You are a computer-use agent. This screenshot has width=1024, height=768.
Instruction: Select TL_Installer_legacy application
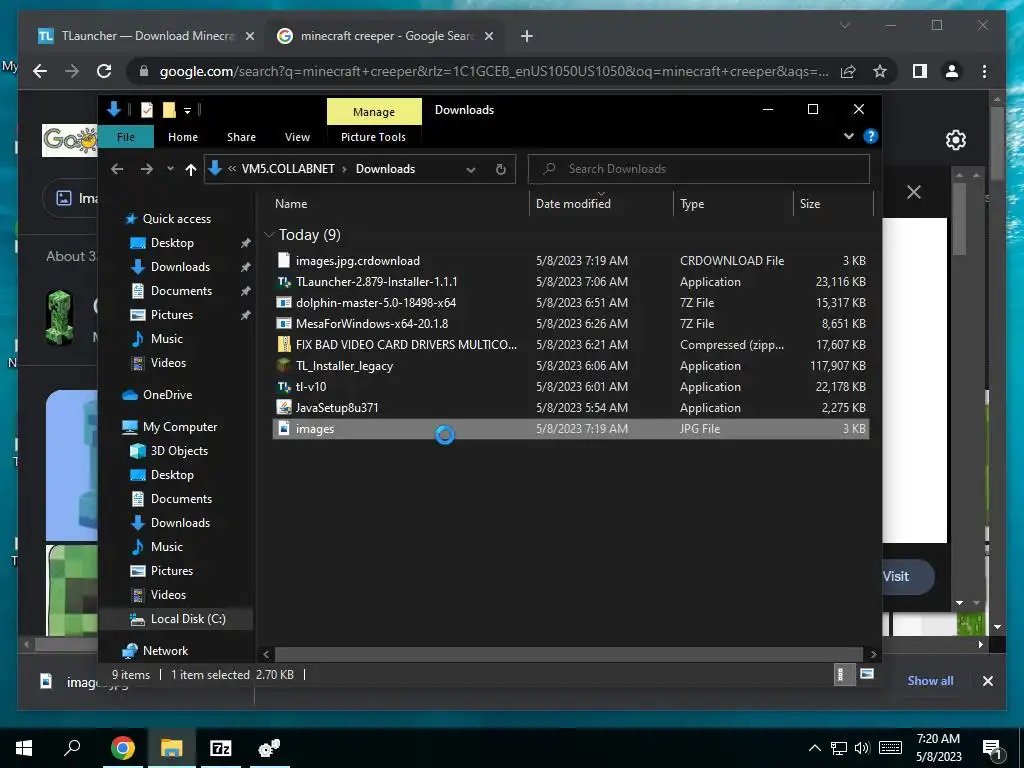click(570, 366)
